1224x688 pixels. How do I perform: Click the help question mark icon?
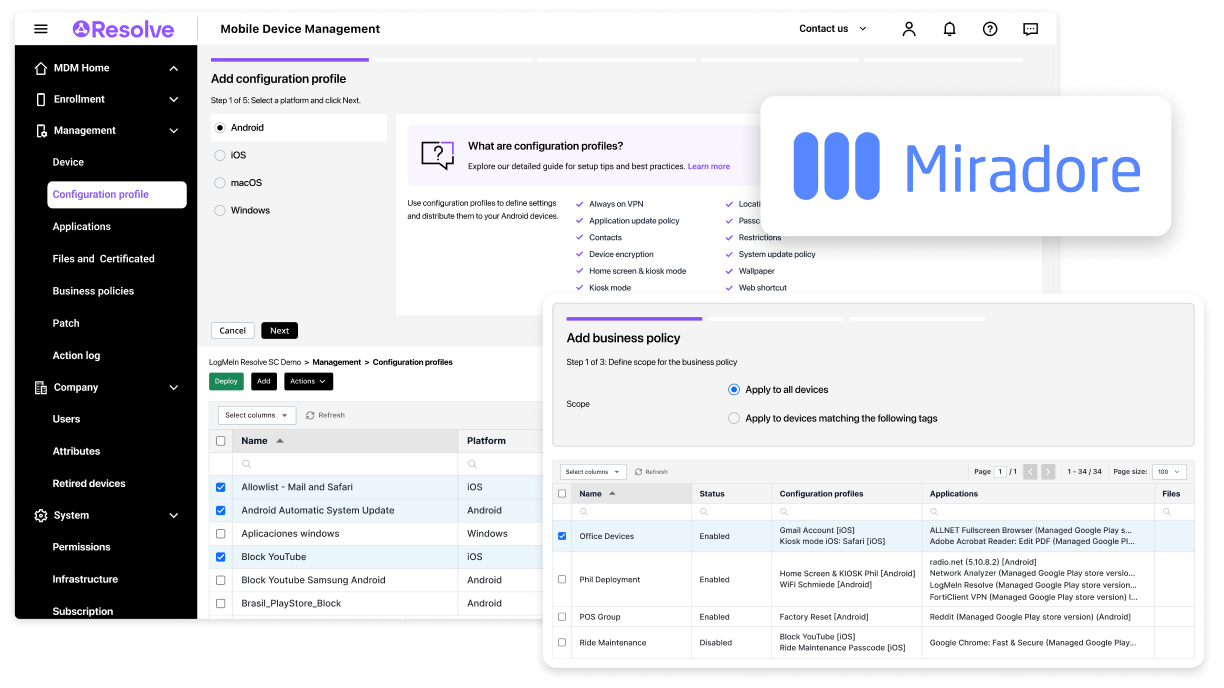point(989,29)
